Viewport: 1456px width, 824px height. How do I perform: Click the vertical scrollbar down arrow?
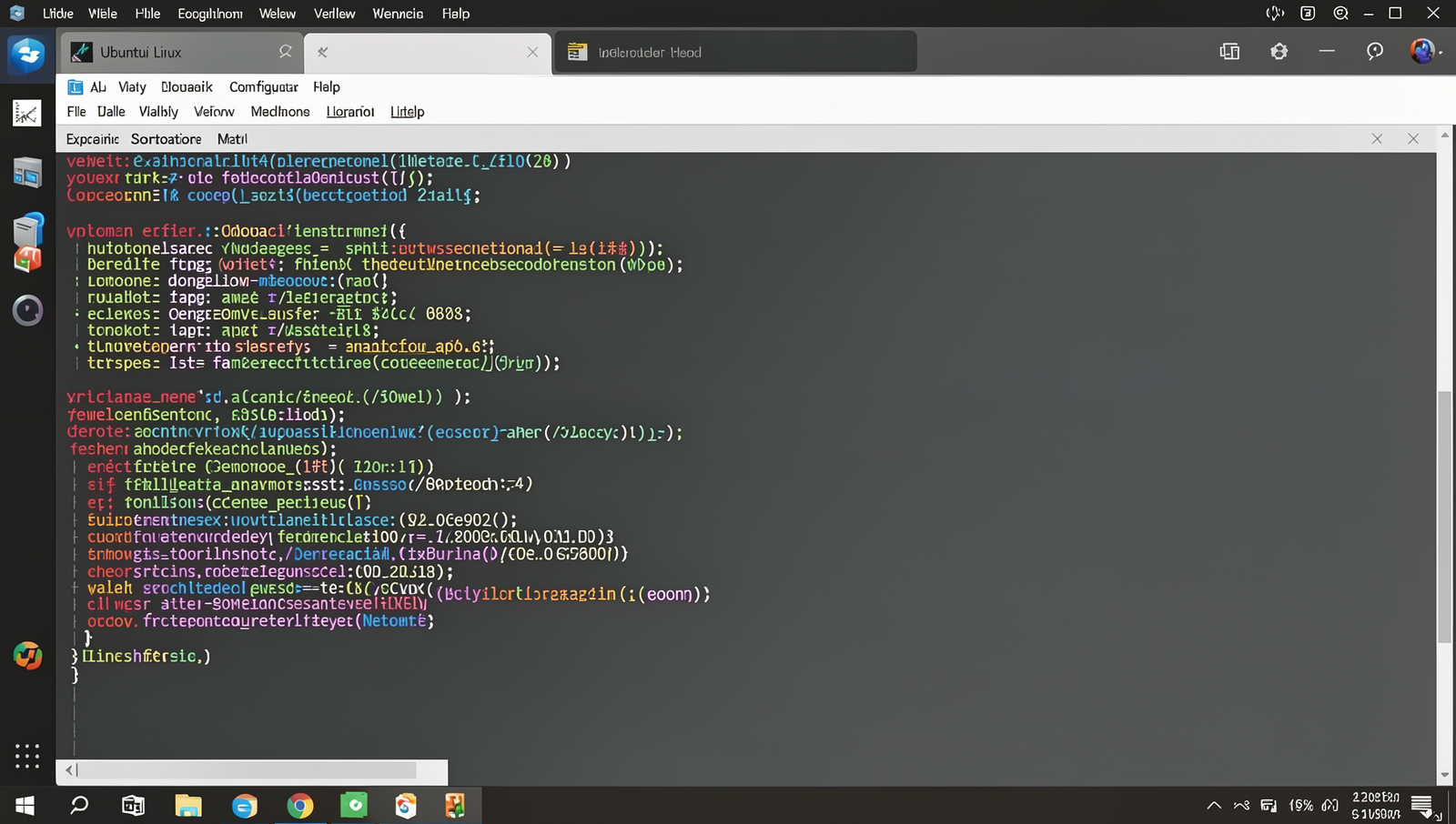tap(1445, 776)
